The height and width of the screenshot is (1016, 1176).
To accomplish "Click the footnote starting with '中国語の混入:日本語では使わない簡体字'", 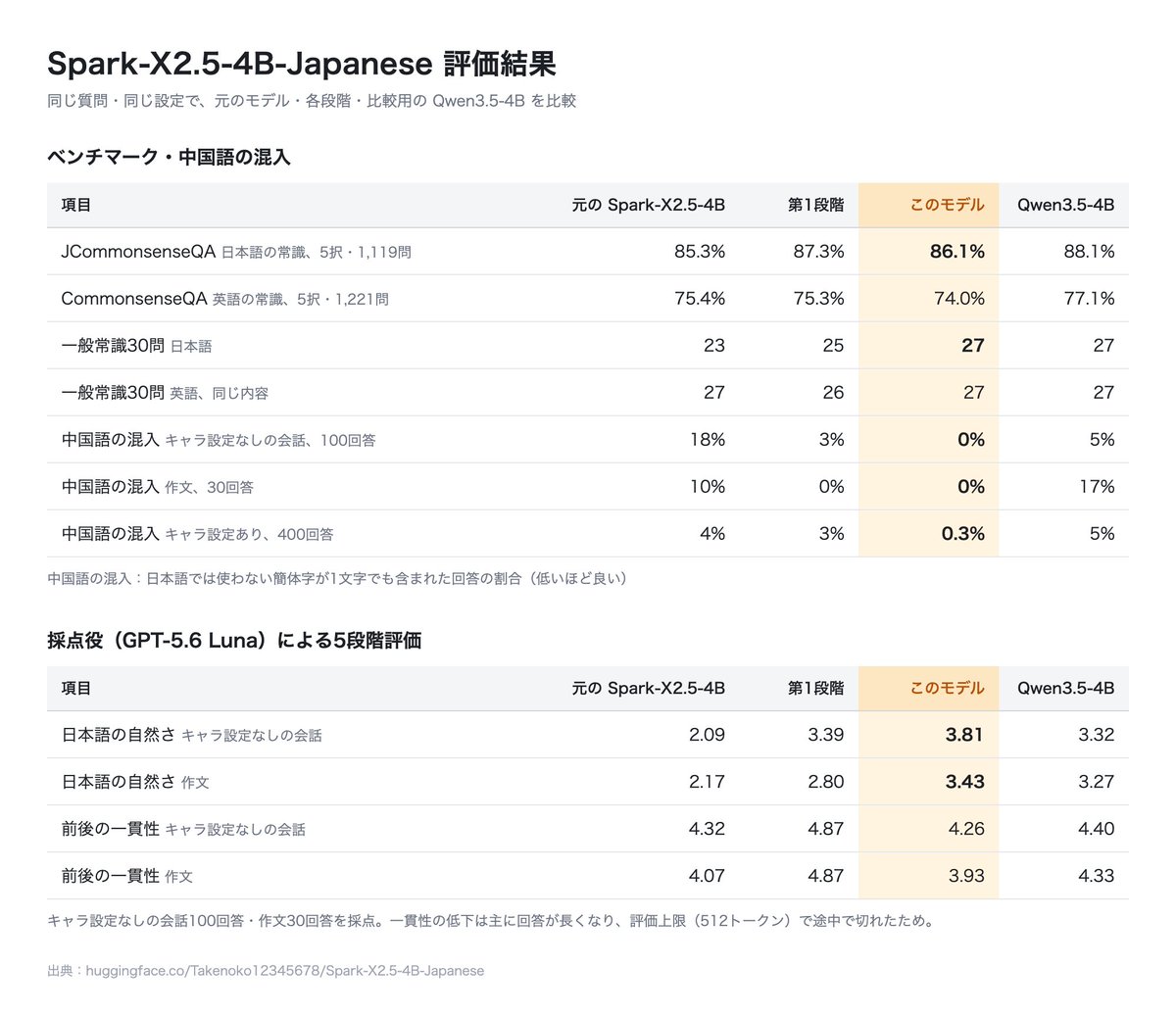I will 337,578.
